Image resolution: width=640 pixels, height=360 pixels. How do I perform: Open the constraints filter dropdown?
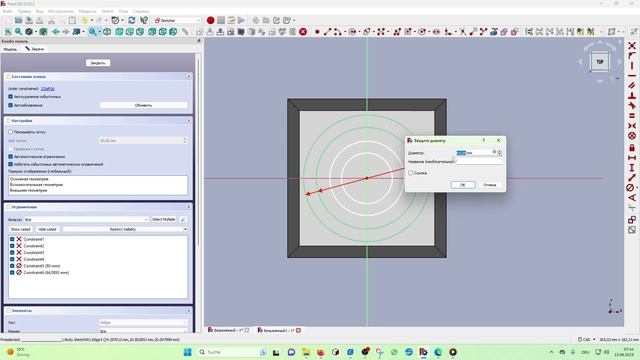point(87,220)
